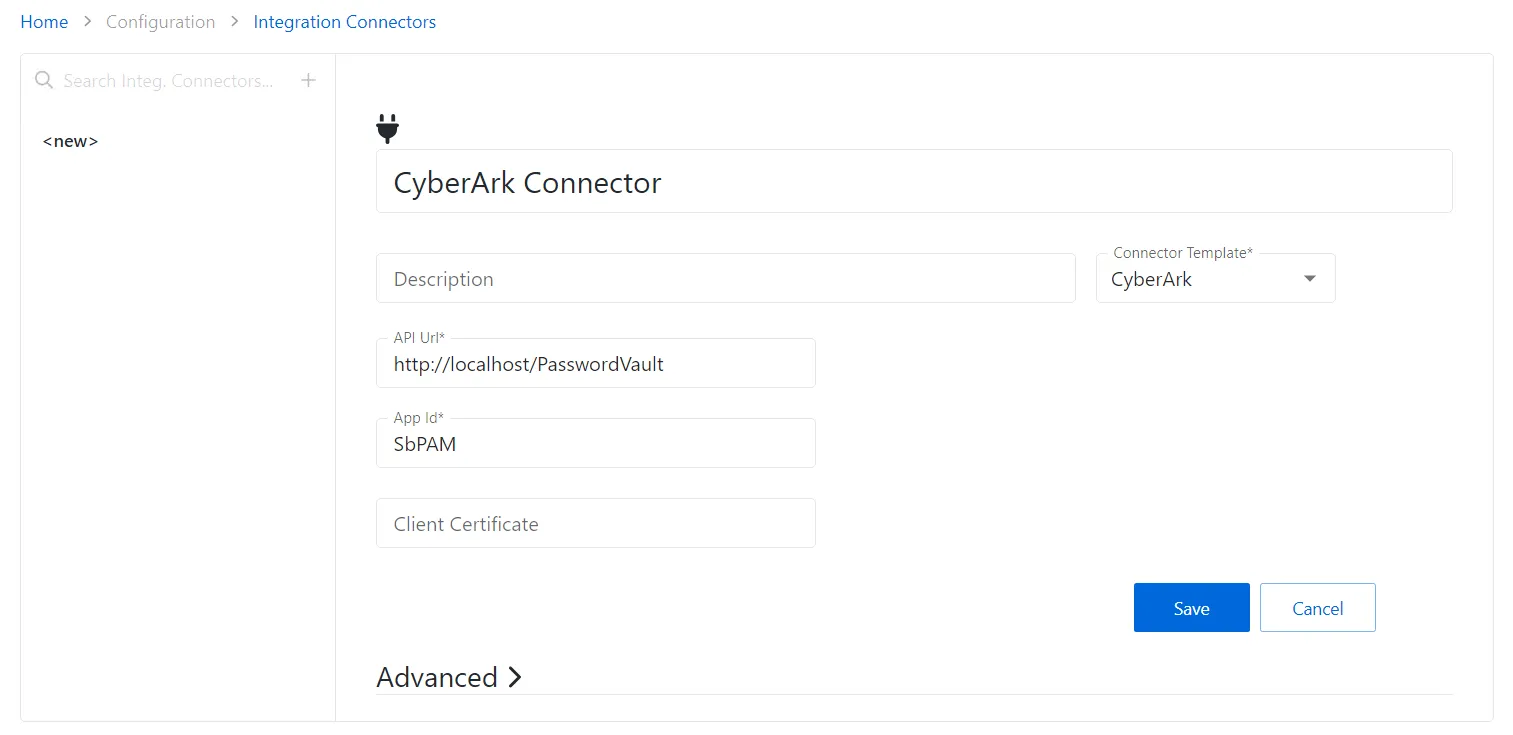Click the Advanced heading text
Screen dimensions: 1513x735
click(437, 677)
